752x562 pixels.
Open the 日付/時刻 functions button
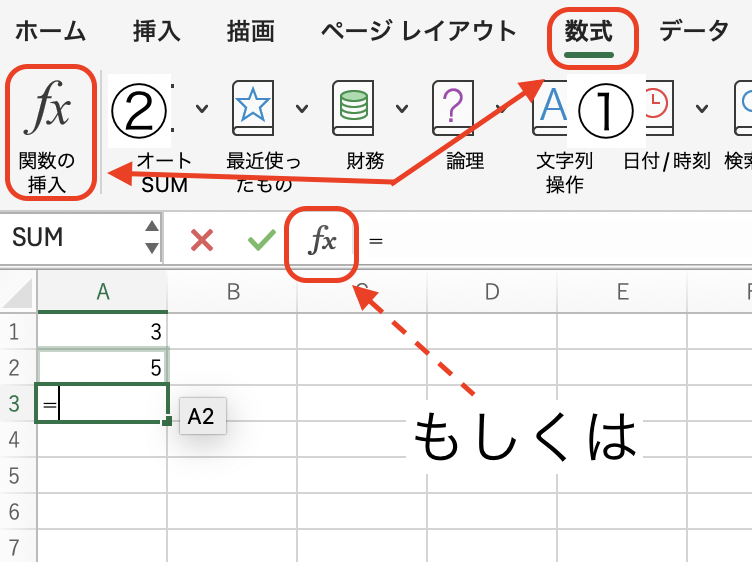[x=666, y=126]
